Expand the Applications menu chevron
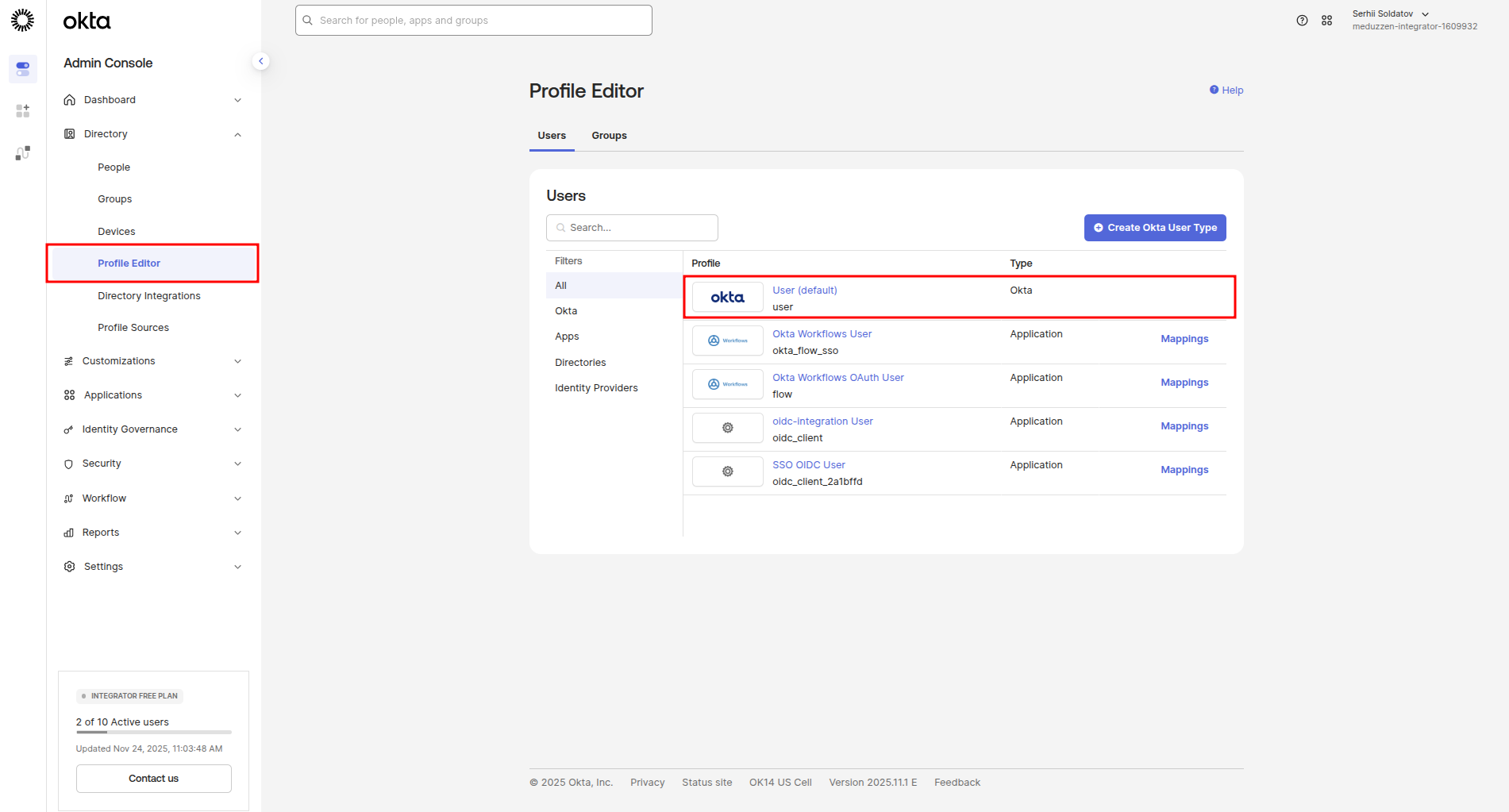This screenshot has height=812, width=1509. (237, 395)
